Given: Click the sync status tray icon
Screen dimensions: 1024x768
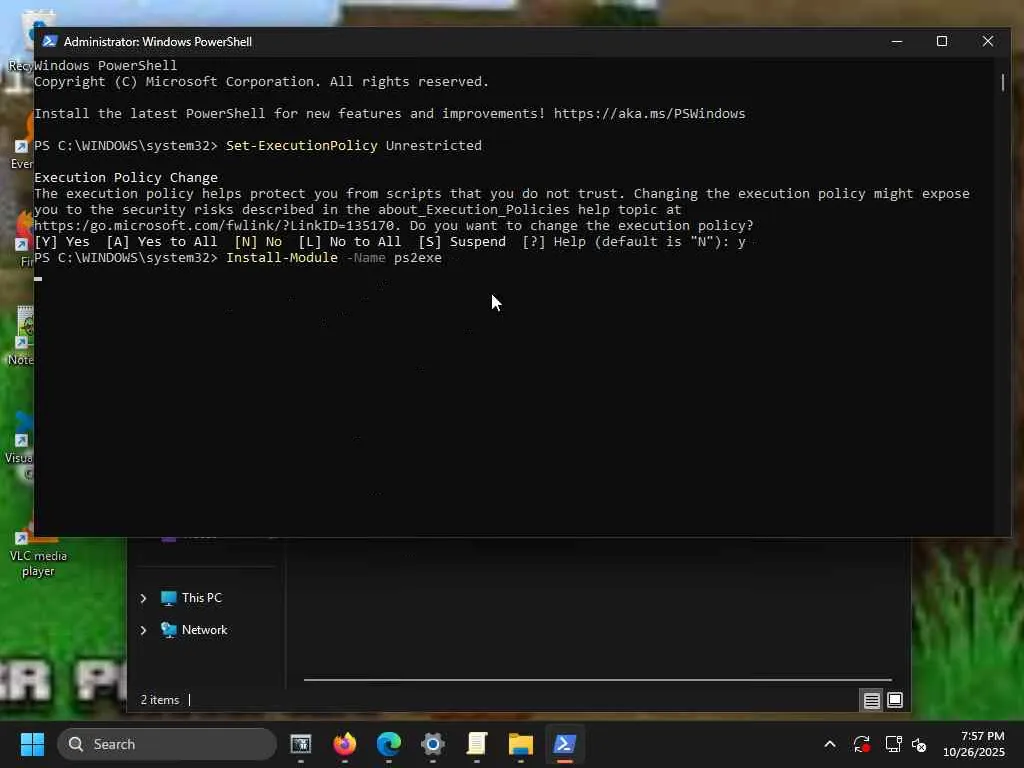Looking at the screenshot, I should pos(861,744).
